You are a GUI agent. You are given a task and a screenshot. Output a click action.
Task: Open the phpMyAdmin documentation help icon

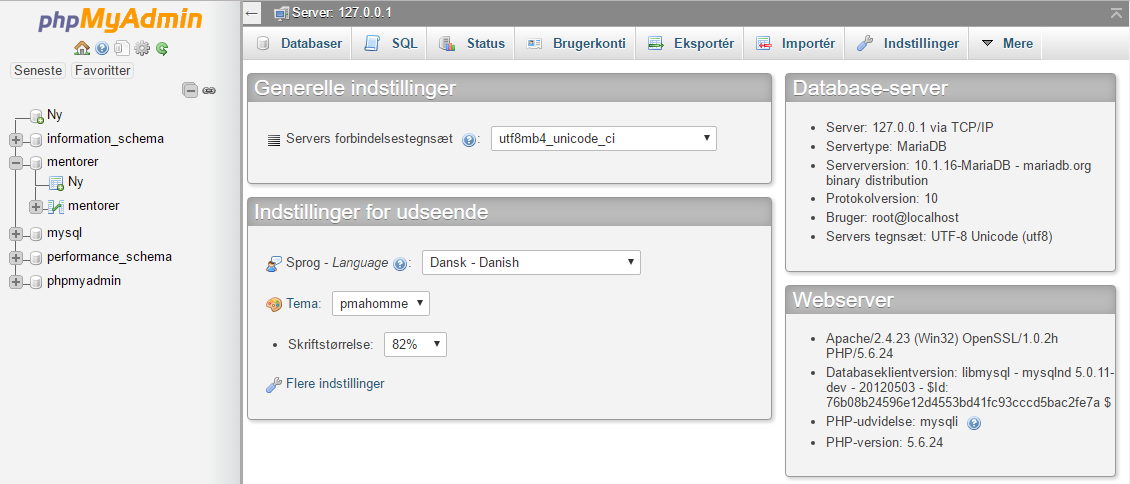point(102,49)
